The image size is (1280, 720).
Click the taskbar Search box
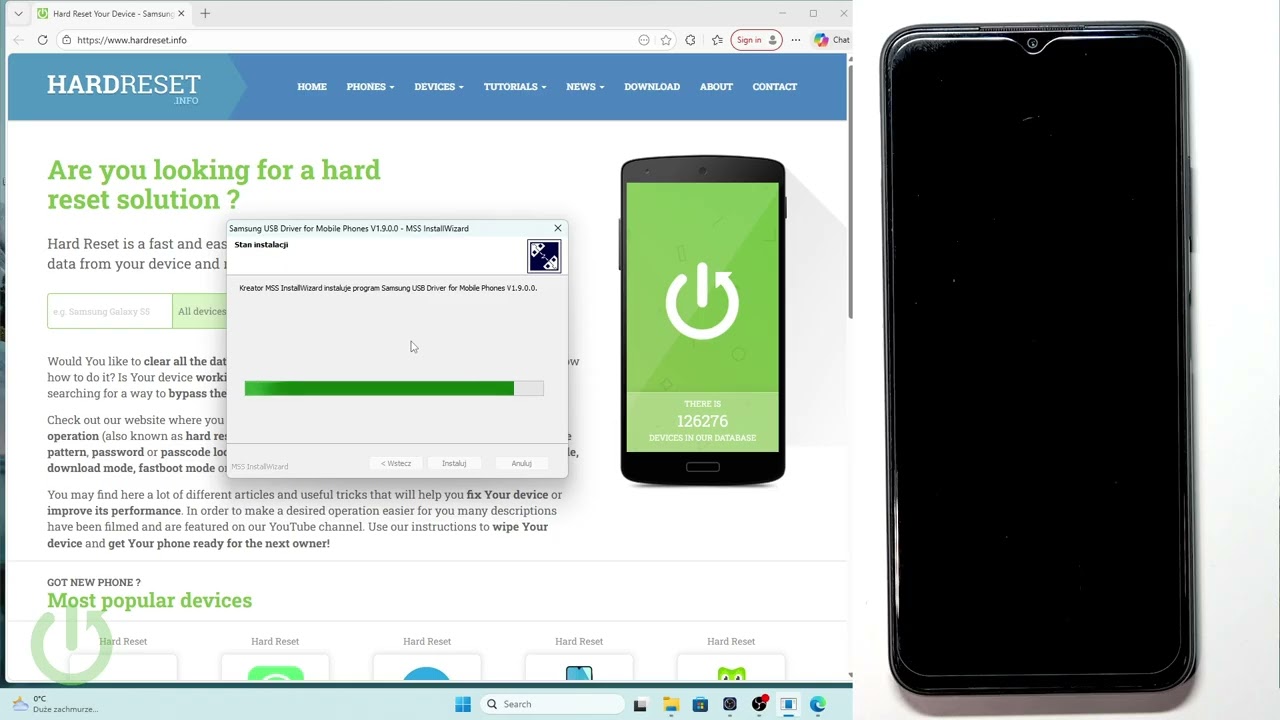[x=550, y=704]
